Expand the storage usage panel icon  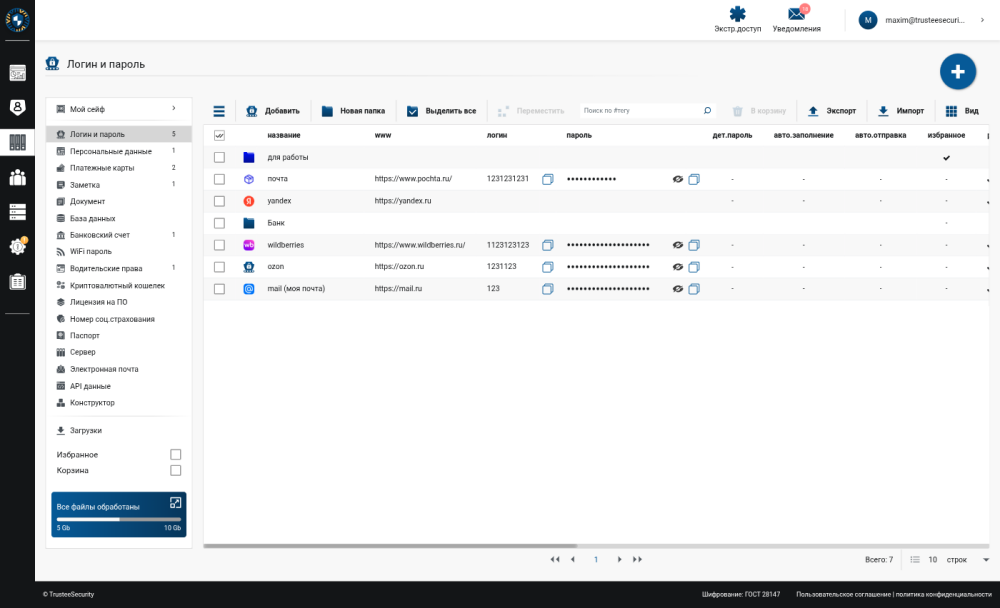point(175,503)
